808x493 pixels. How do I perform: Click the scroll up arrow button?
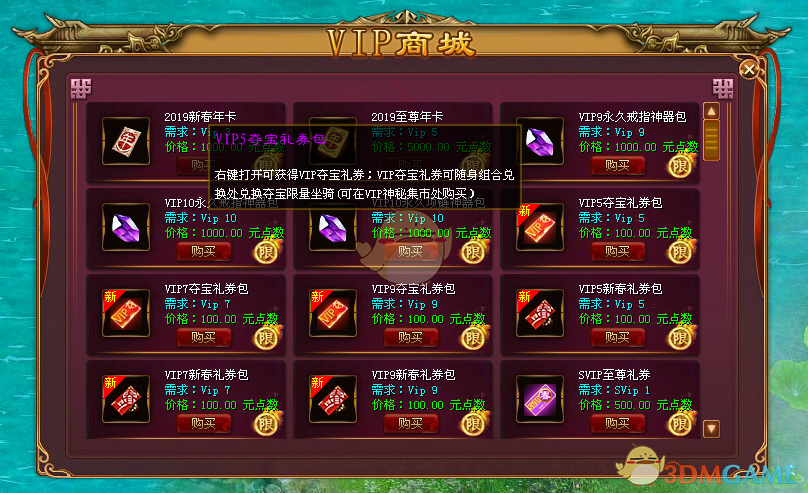(x=712, y=111)
